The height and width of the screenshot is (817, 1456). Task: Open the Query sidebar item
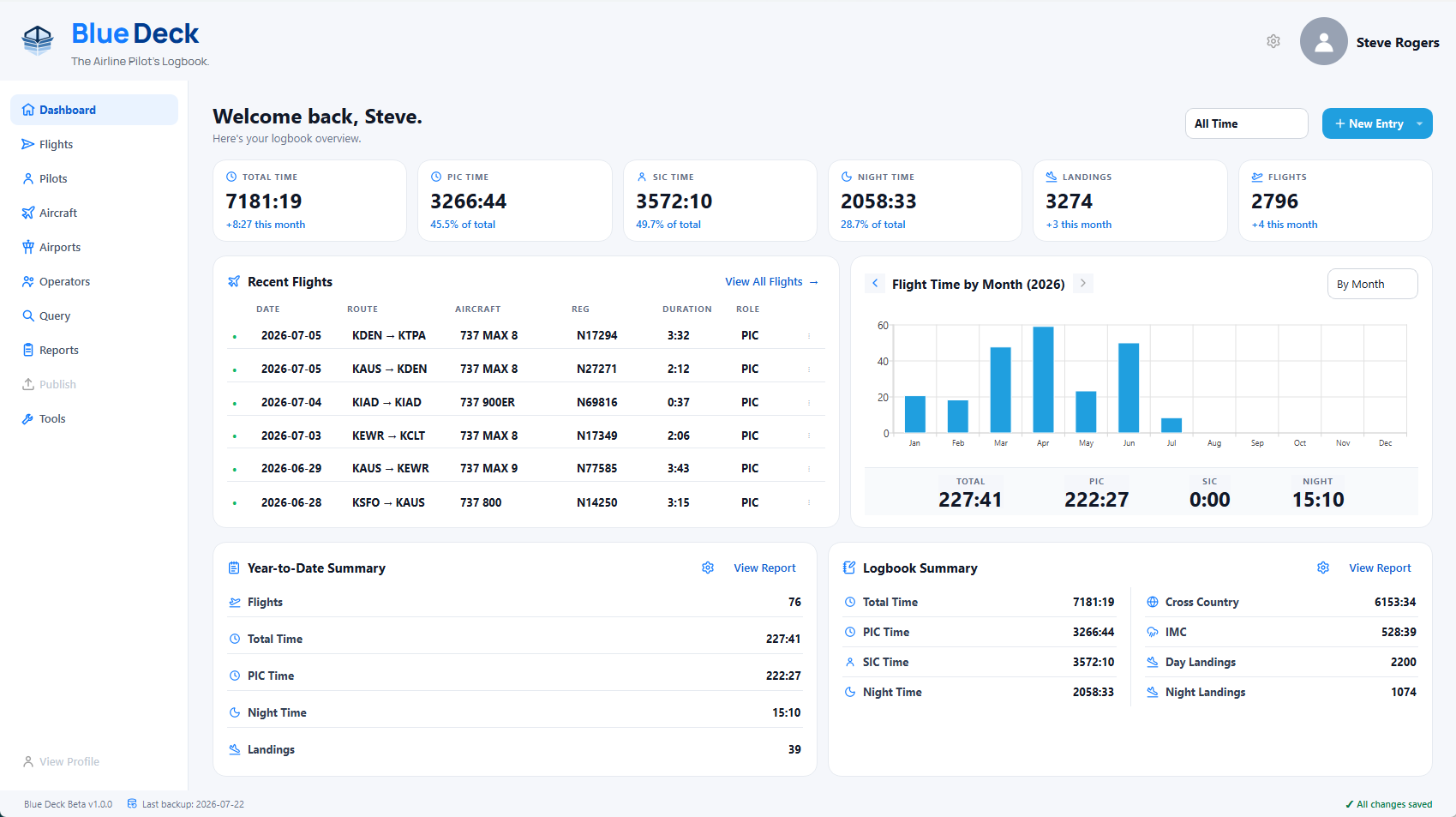click(x=94, y=315)
